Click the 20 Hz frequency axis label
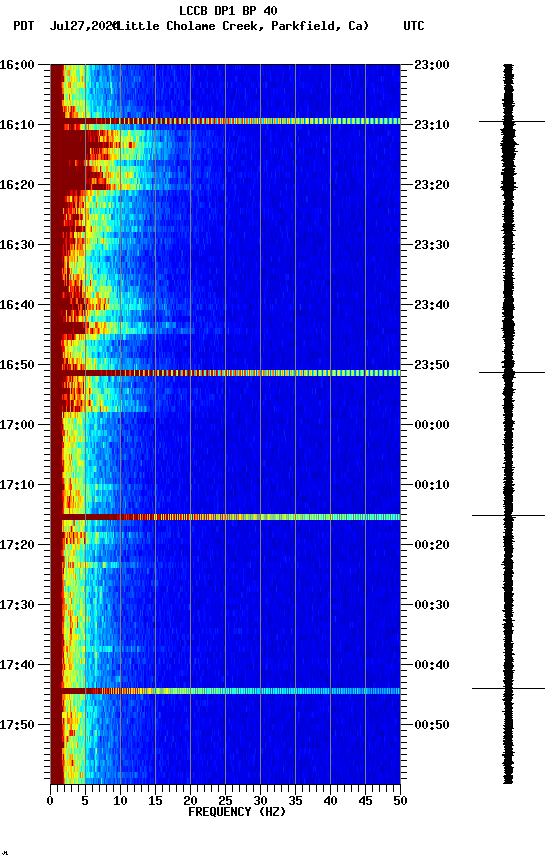Screen dimensions: 552x864 (190, 801)
